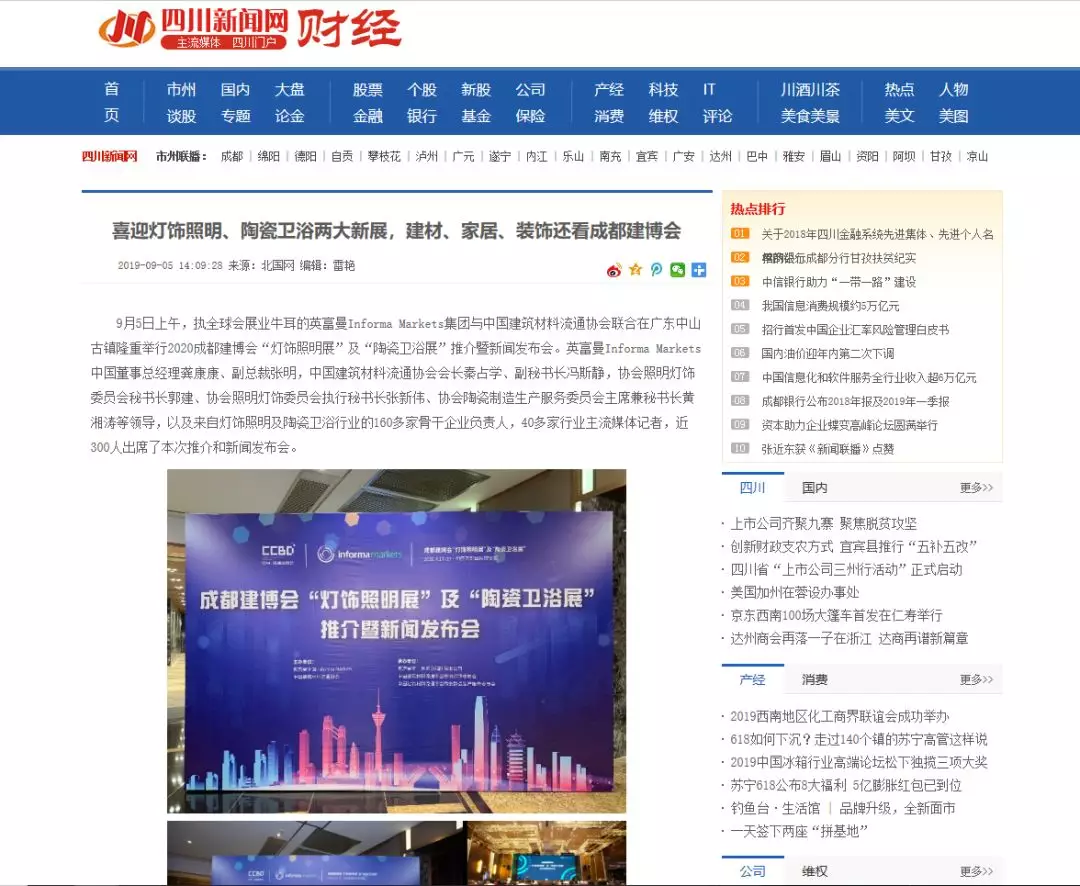
Task: Switch to the 产经 sidebar tab
Action: pos(753,679)
